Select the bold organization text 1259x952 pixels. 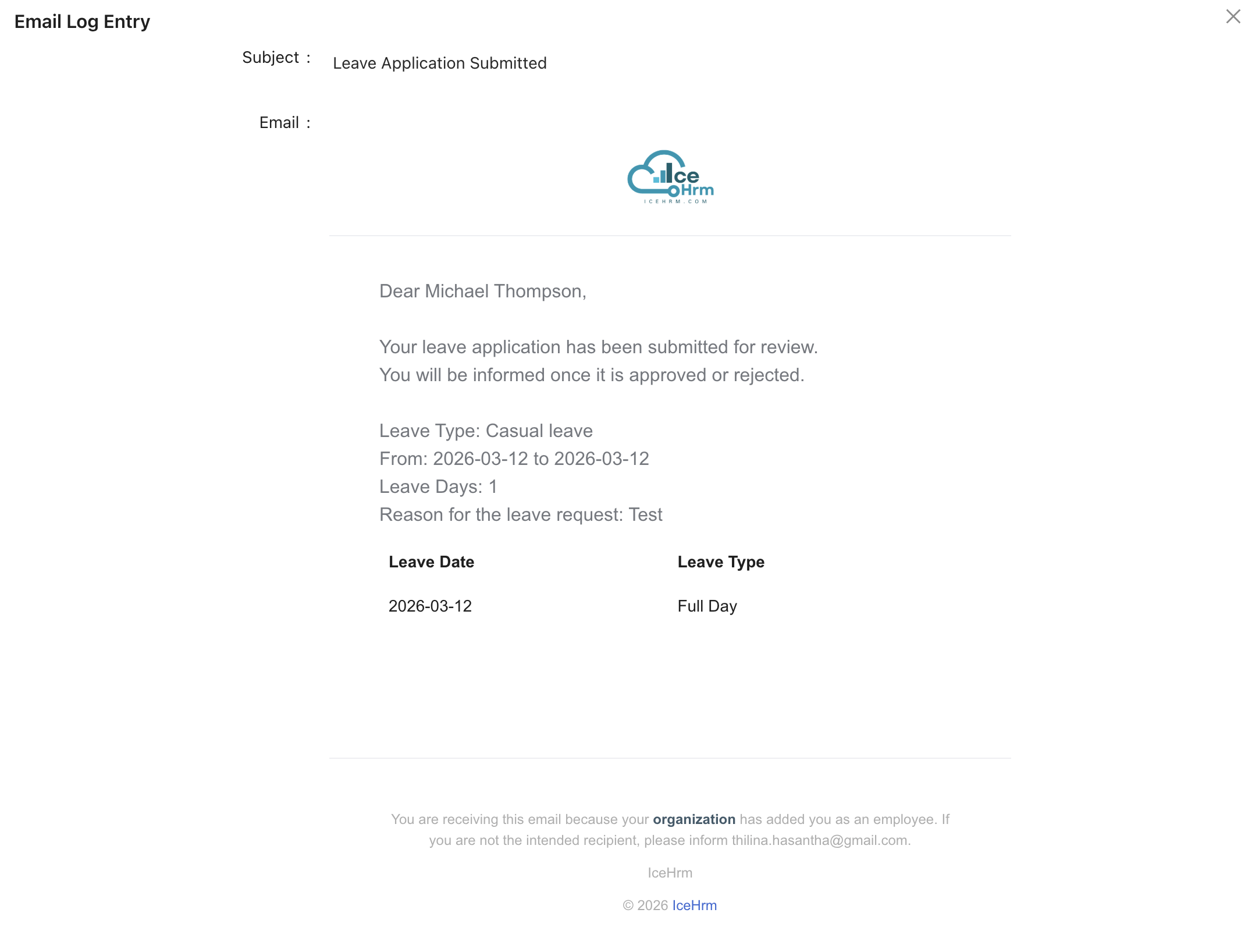pos(694,819)
